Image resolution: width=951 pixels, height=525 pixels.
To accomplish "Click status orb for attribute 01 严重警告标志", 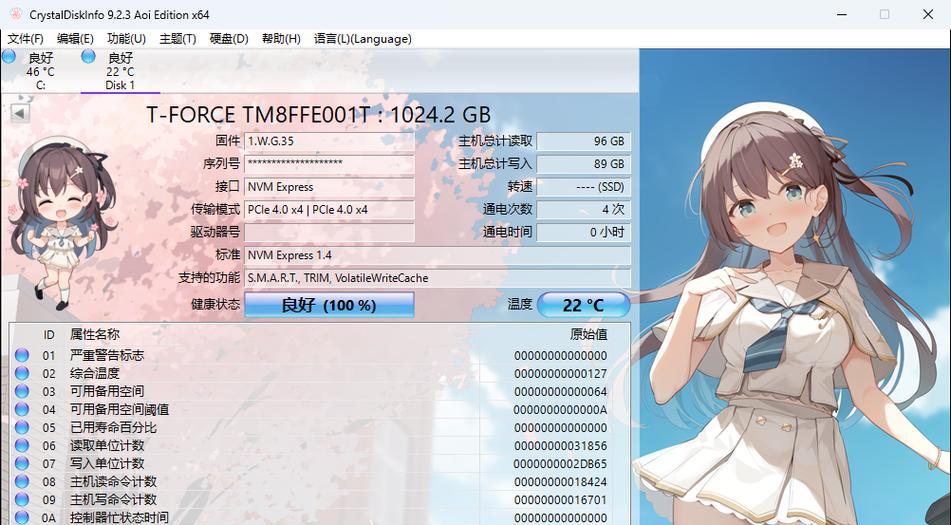I will click(x=22, y=355).
